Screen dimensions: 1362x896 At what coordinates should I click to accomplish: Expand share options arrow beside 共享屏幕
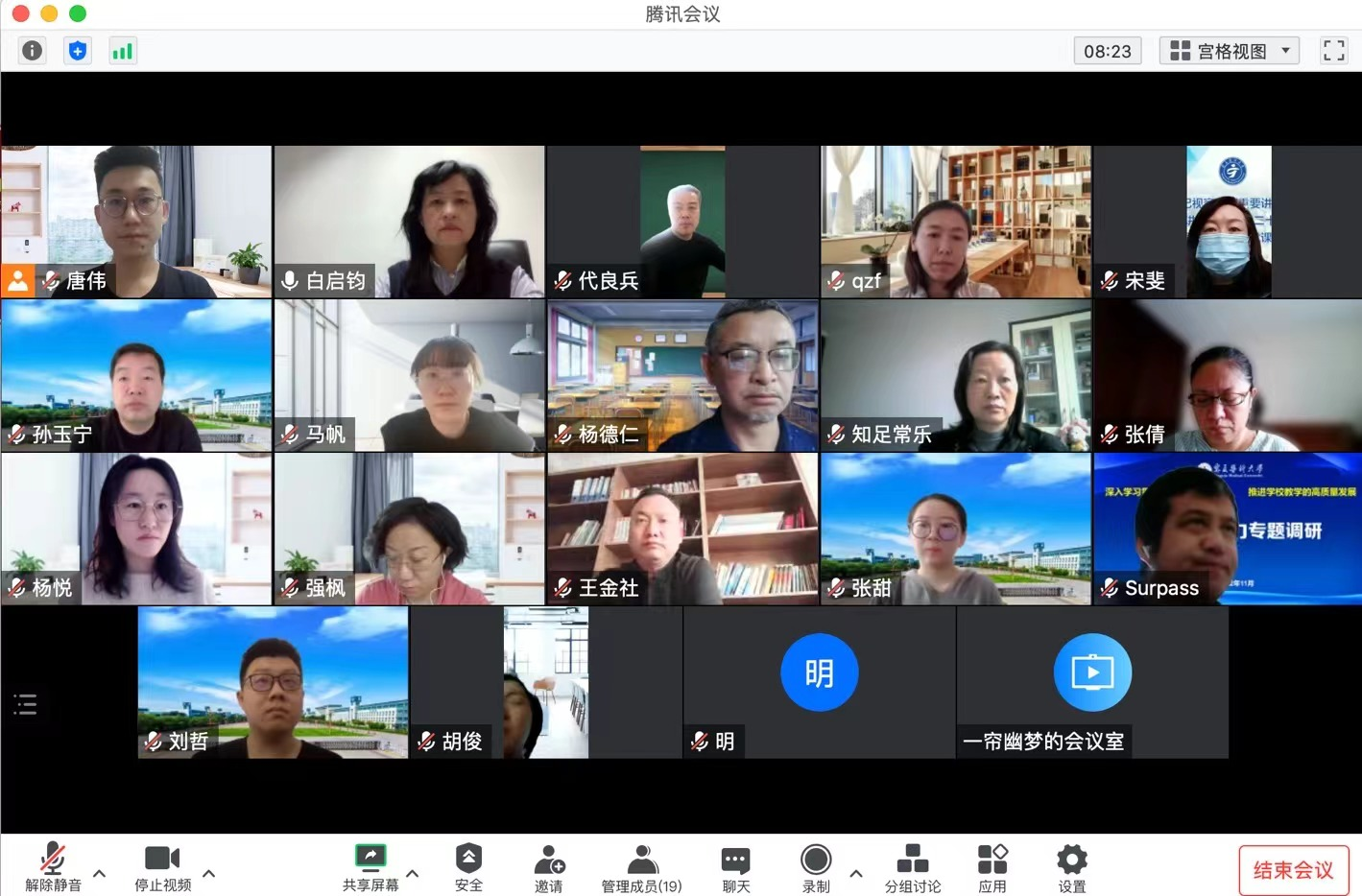[413, 873]
